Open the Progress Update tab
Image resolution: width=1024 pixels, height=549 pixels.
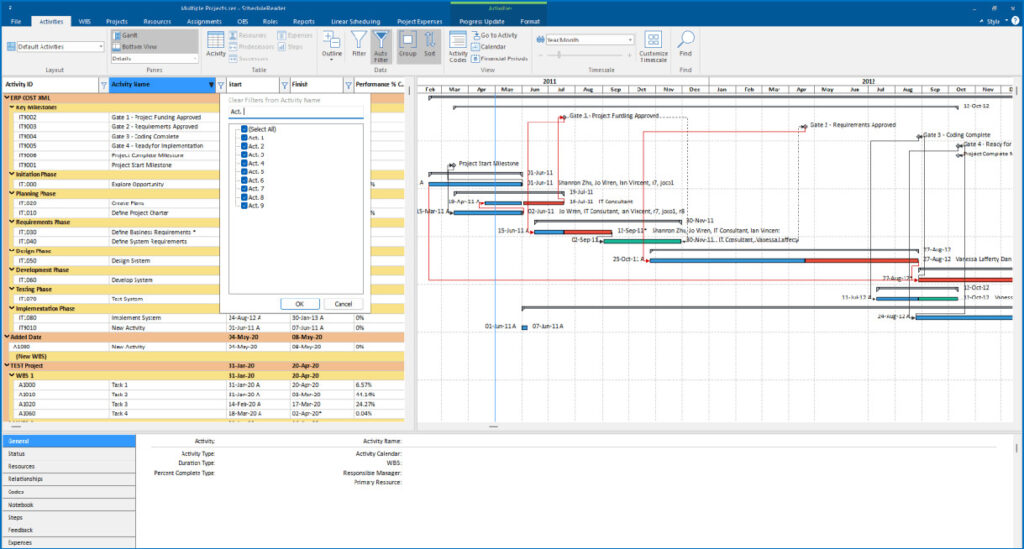click(482, 22)
